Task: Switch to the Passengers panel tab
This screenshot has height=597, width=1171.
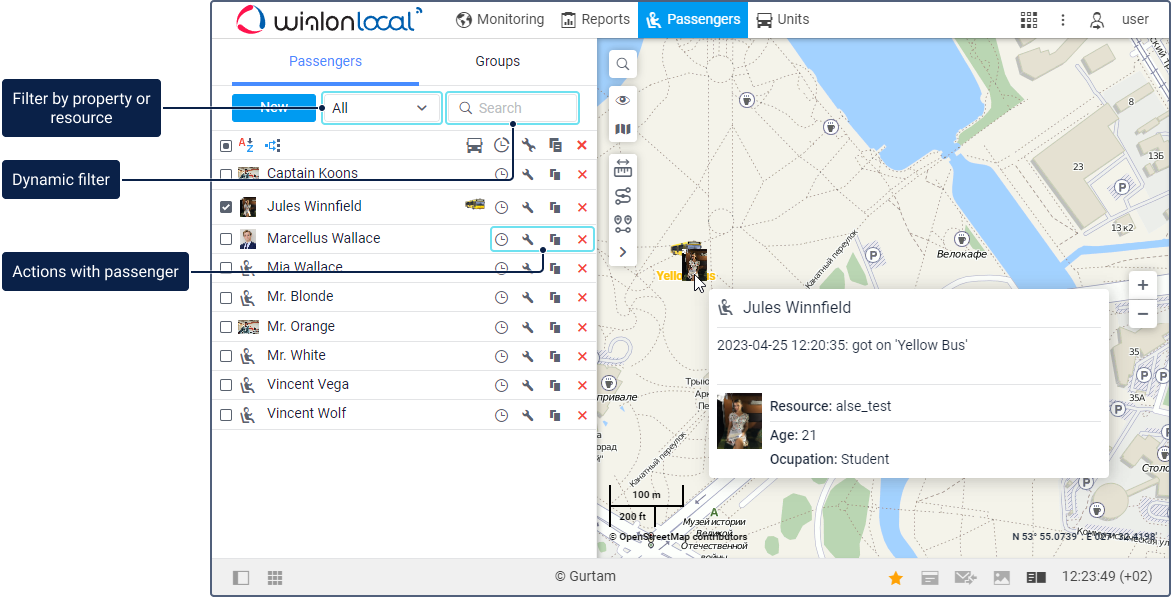Action: (326, 61)
